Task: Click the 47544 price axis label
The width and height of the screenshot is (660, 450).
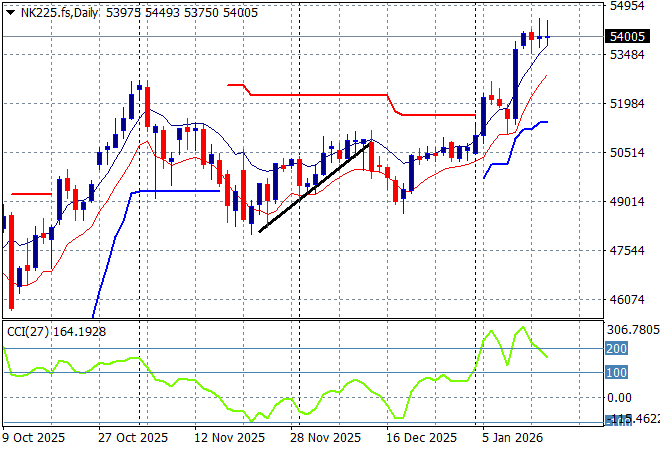Action: (627, 250)
